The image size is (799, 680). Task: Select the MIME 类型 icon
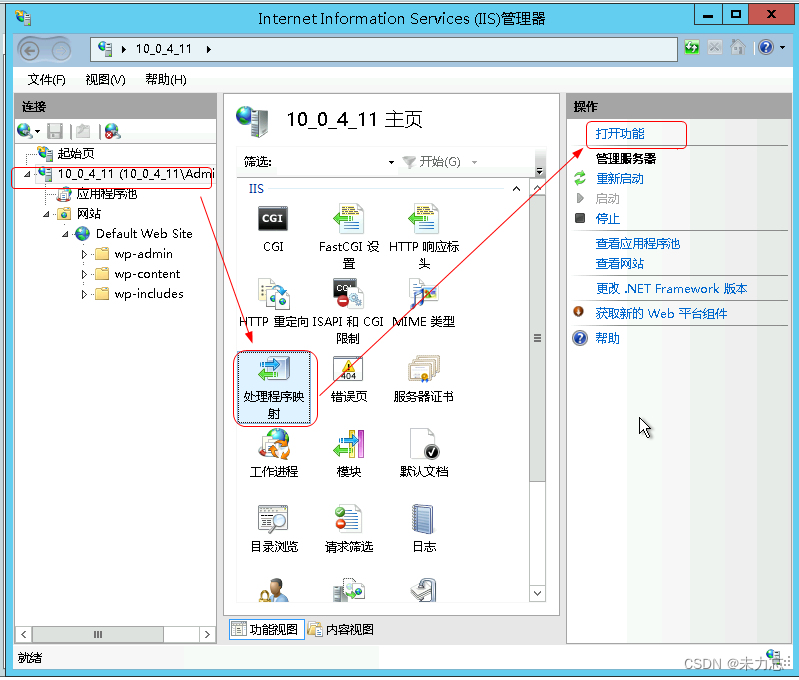[x=423, y=294]
